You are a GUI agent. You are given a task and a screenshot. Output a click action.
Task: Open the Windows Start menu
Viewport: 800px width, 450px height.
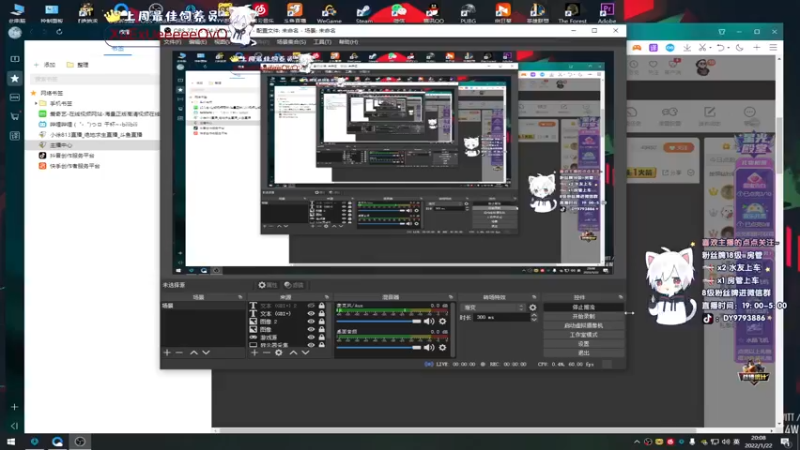pyautogui.click(x=11, y=441)
